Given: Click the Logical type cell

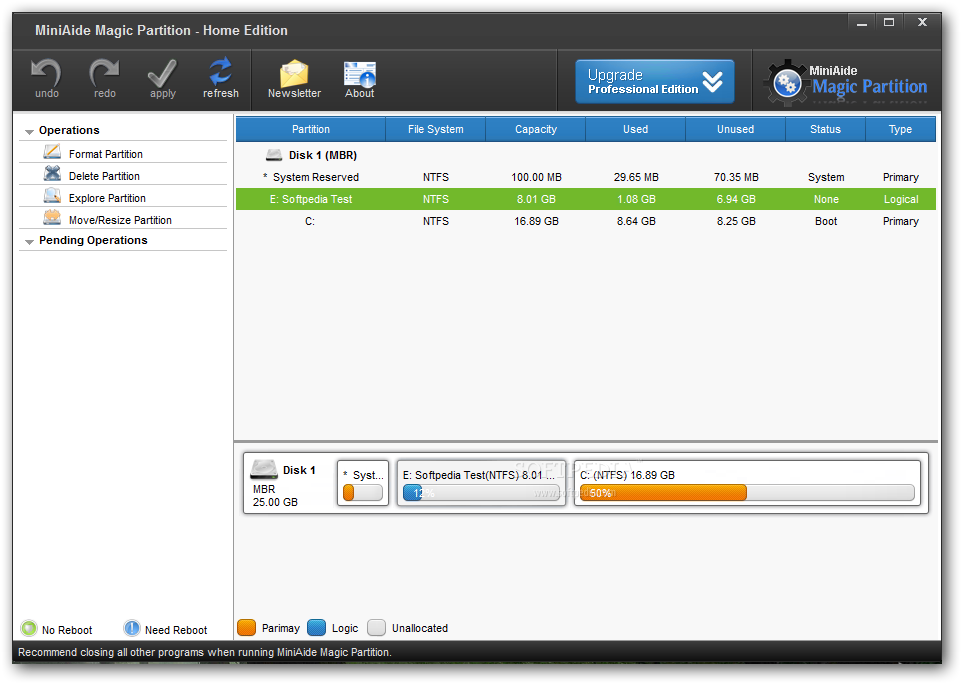Looking at the screenshot, I should [x=901, y=199].
